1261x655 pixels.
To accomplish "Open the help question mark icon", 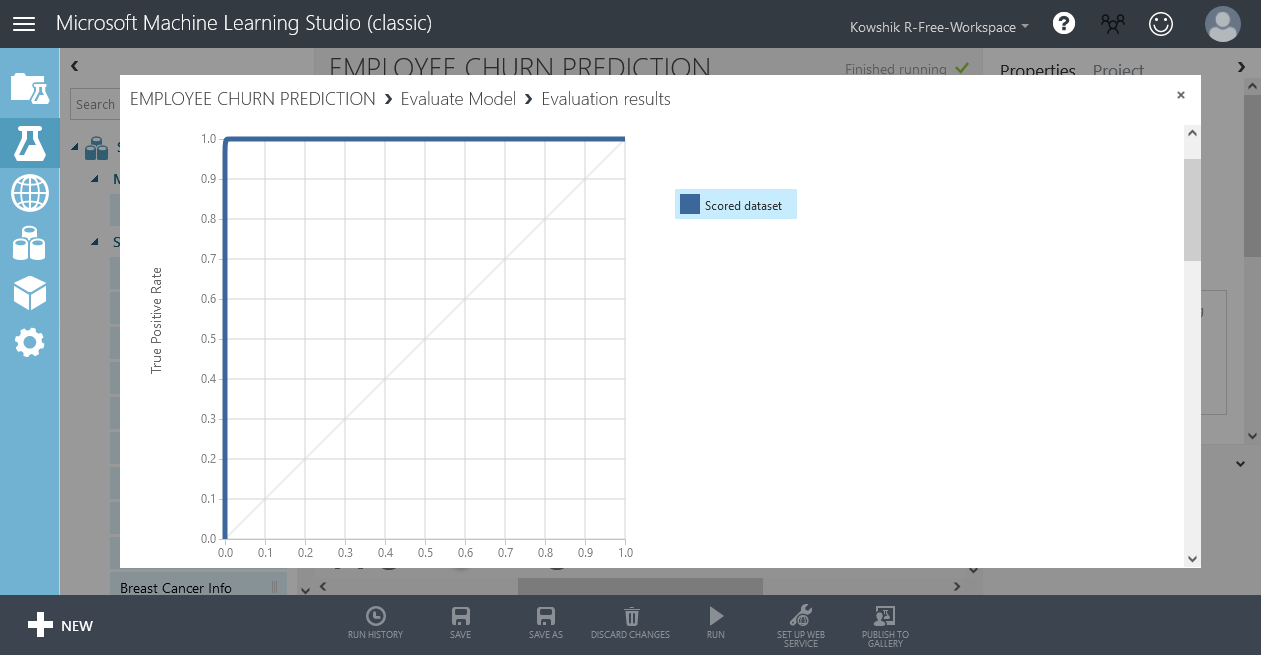I will (1063, 23).
